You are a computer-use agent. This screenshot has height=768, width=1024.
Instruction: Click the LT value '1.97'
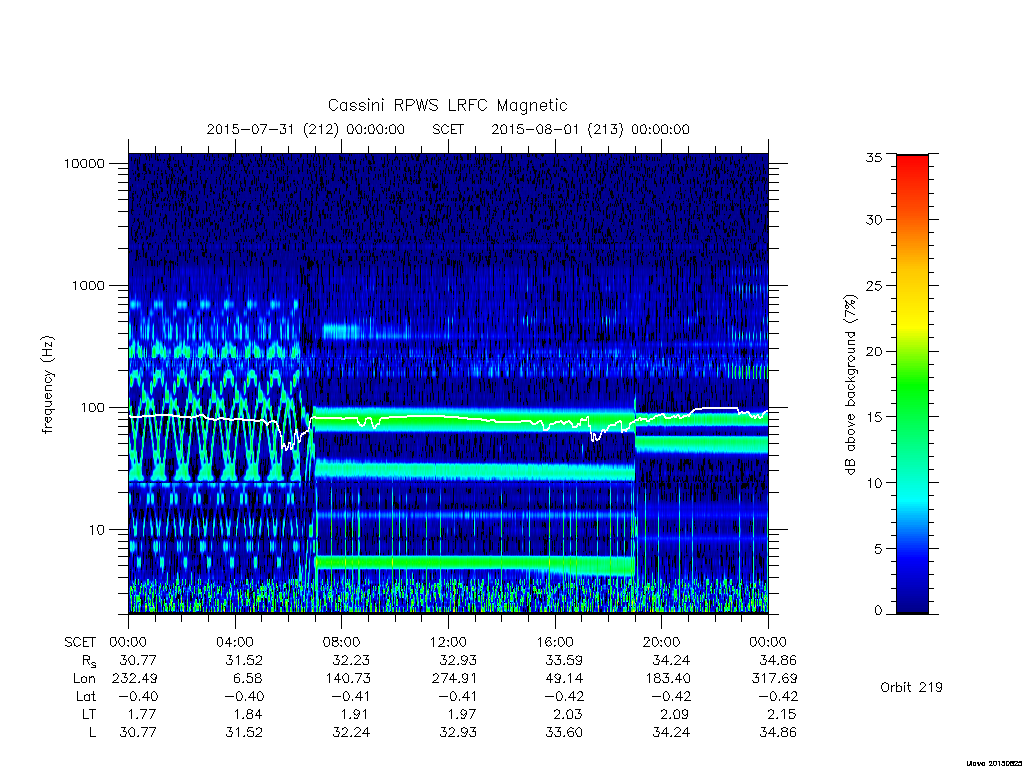(x=462, y=714)
